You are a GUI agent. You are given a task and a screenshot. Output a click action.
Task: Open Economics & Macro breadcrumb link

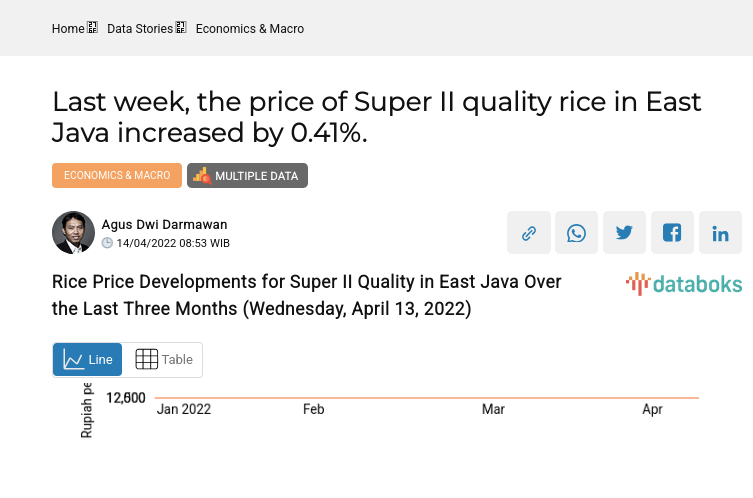click(249, 29)
